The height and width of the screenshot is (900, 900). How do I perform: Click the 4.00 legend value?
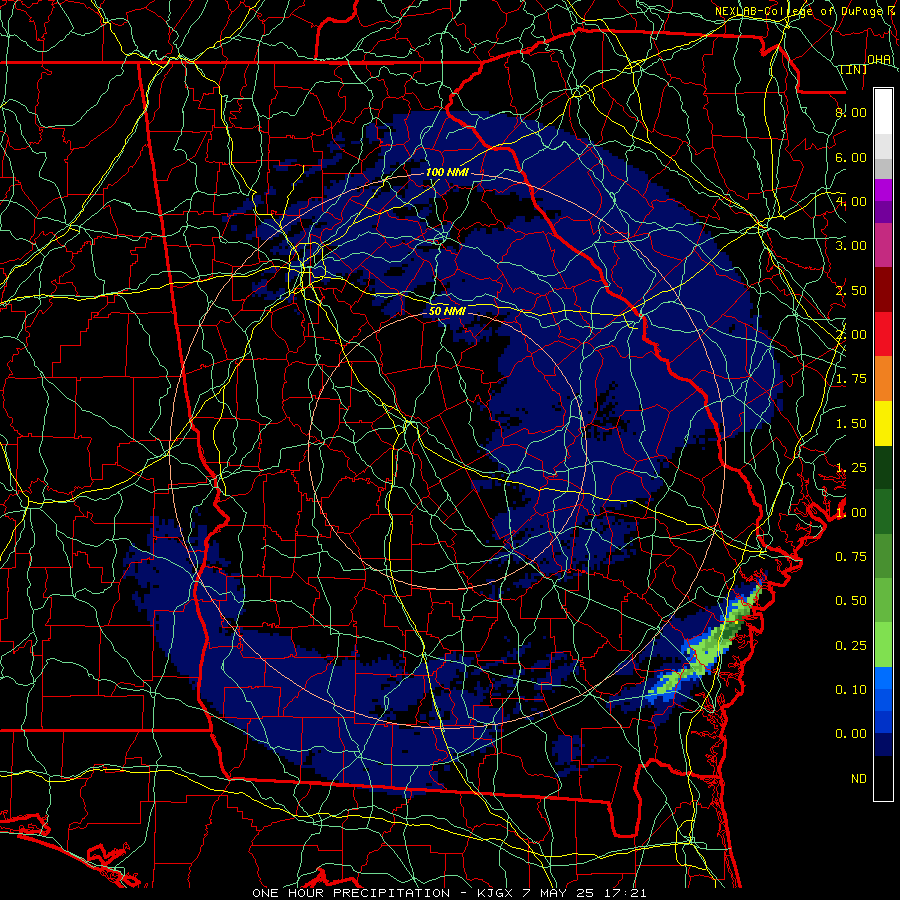coord(851,201)
